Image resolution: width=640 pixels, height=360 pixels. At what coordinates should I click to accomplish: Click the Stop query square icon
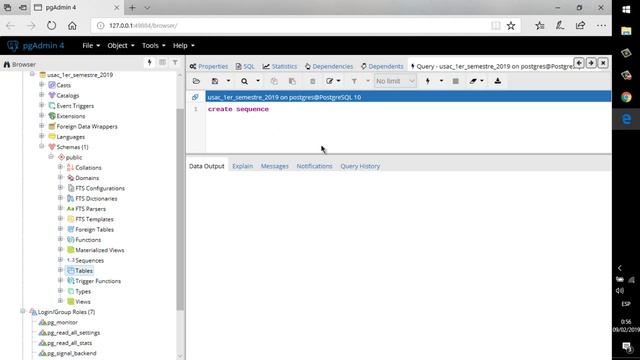click(x=456, y=81)
